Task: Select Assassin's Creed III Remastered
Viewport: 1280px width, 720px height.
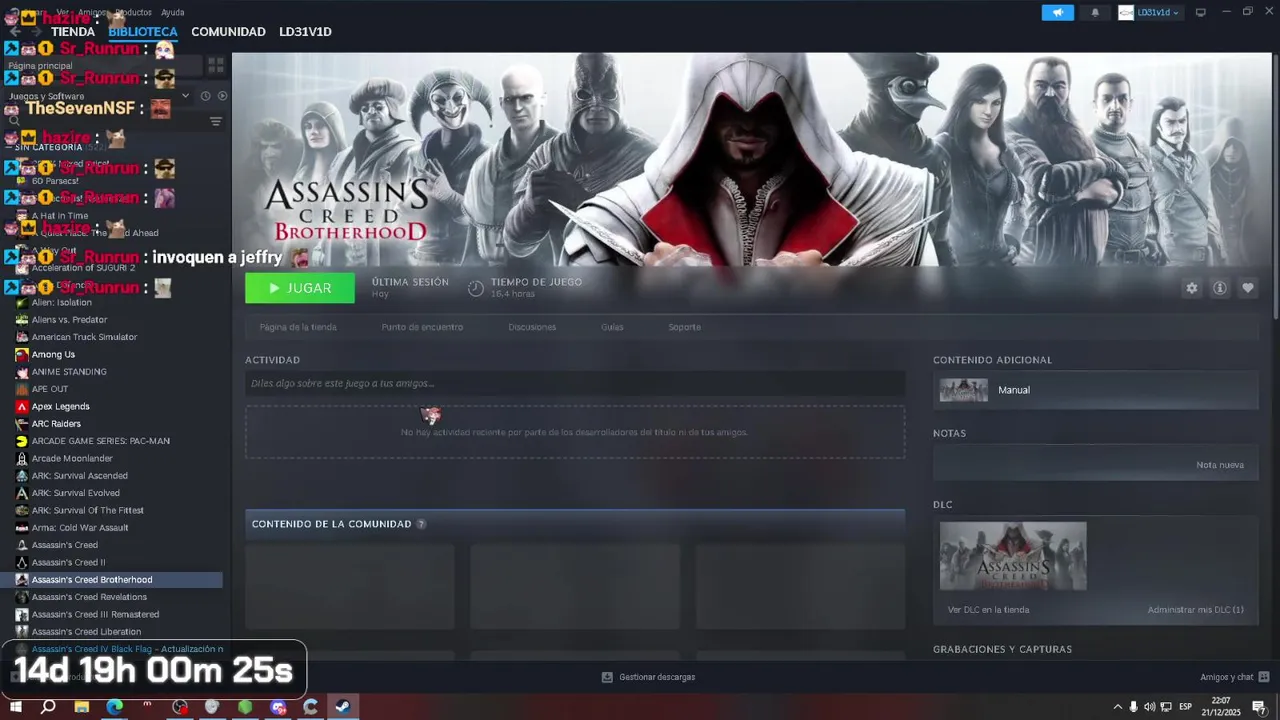Action: [95, 614]
